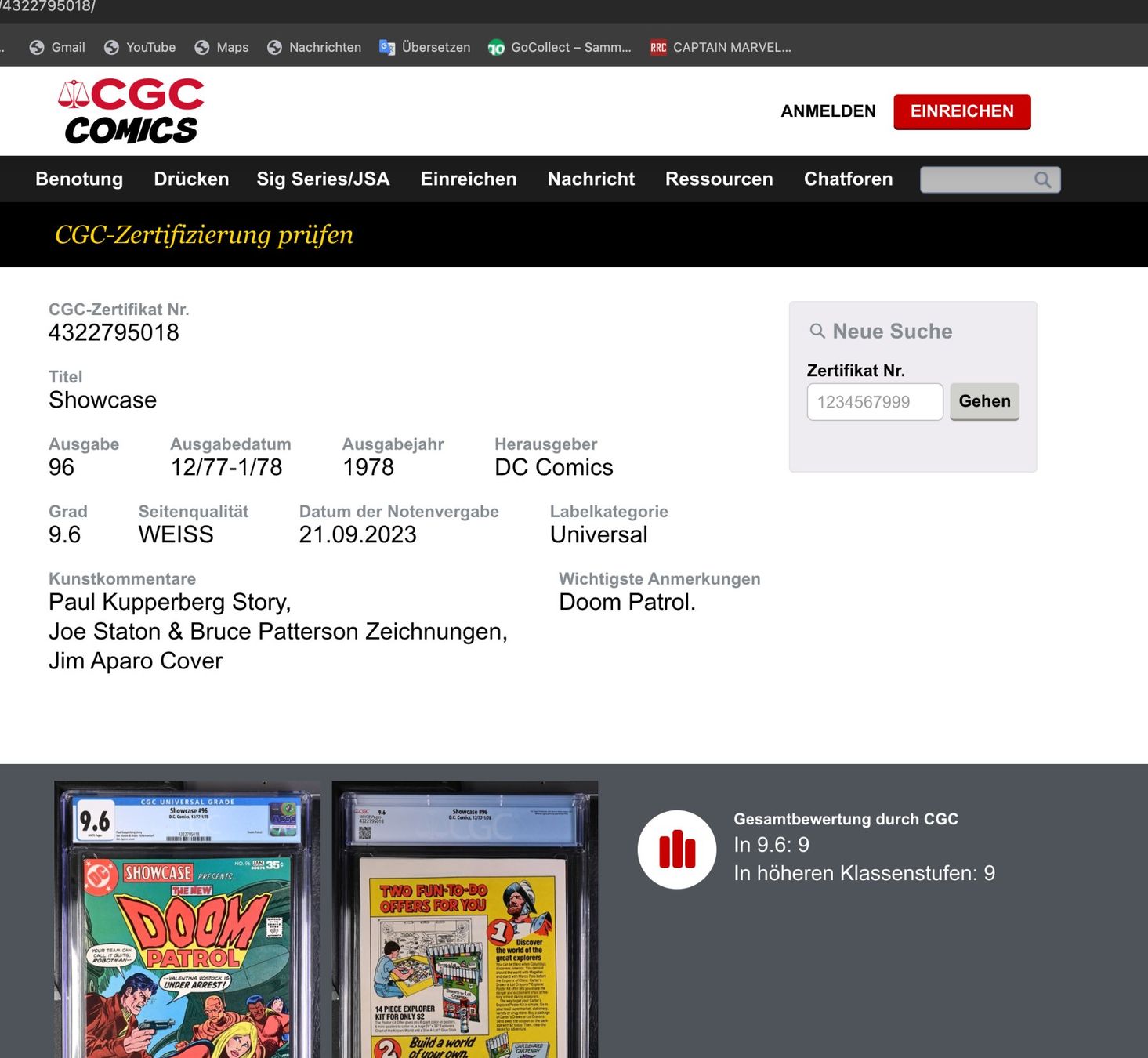Click the CGC-Zertifizierung prüfen heading
This screenshot has height=1058, width=1148.
[204, 234]
